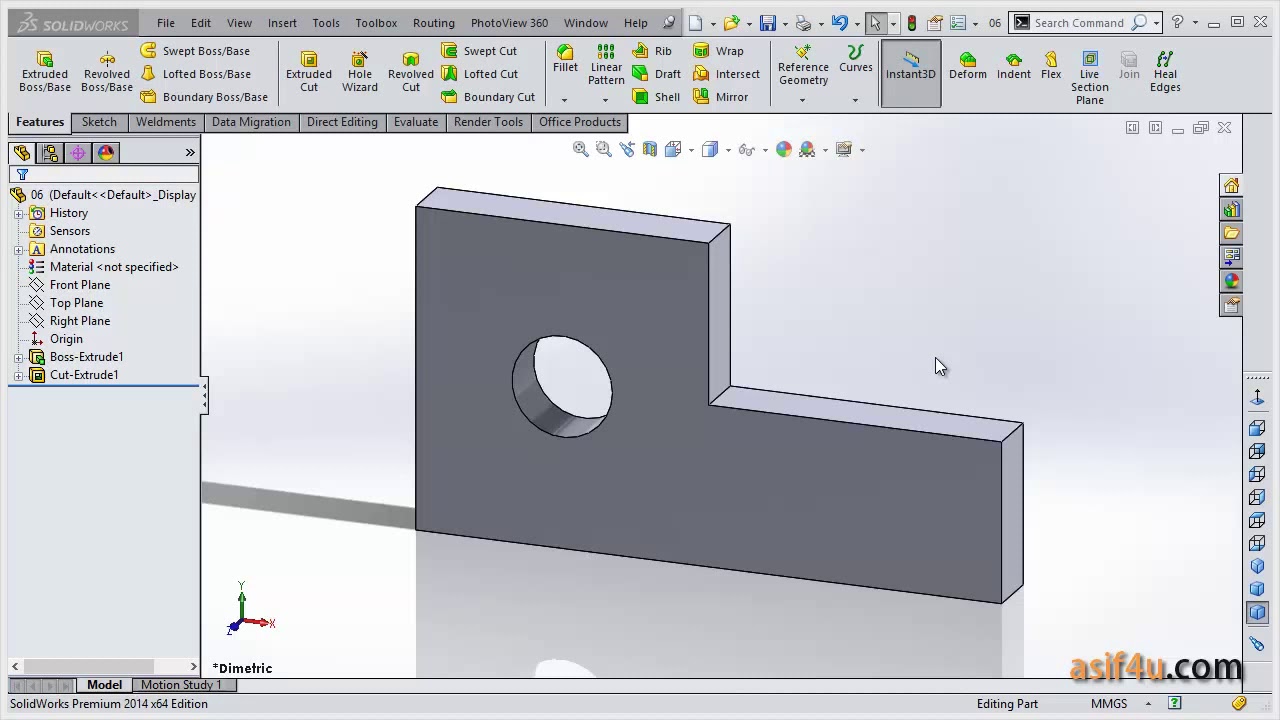Screen dimensions: 1280x720
Task: Click the Normal To view icon
Action: (x=1258, y=398)
